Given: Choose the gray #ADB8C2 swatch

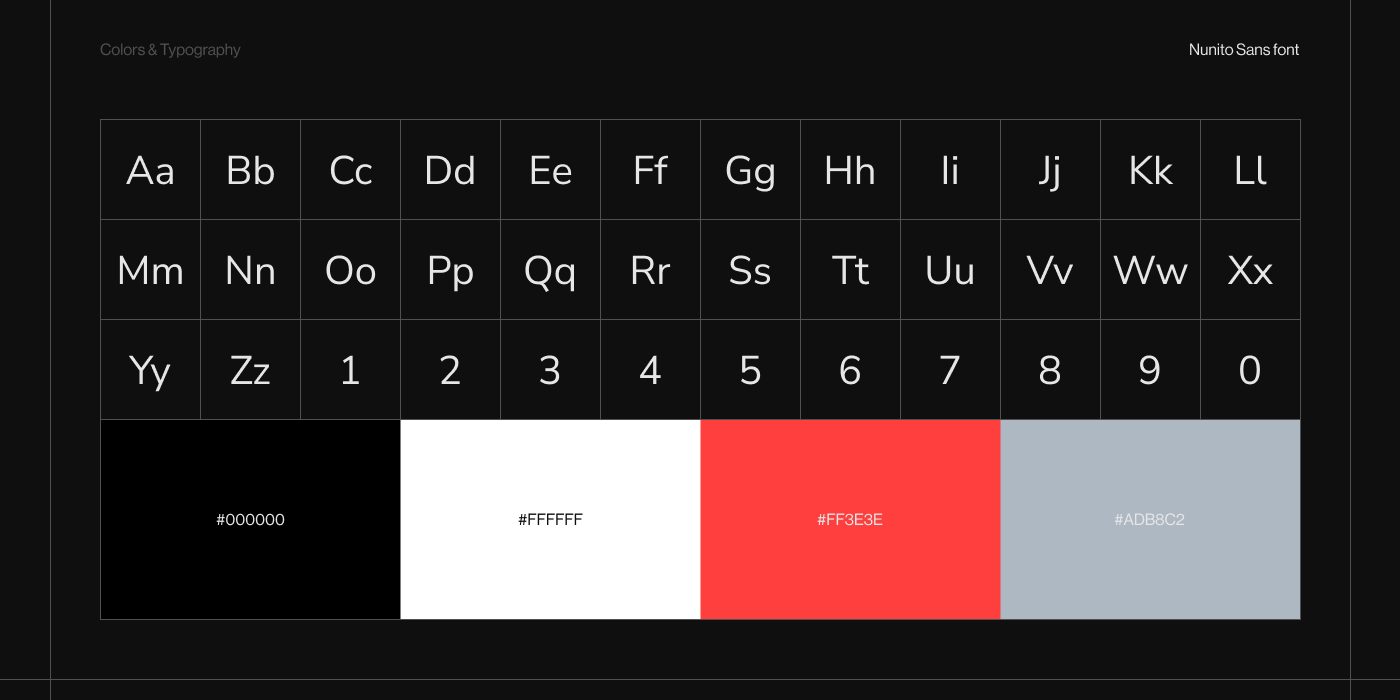Looking at the screenshot, I should (1150, 519).
